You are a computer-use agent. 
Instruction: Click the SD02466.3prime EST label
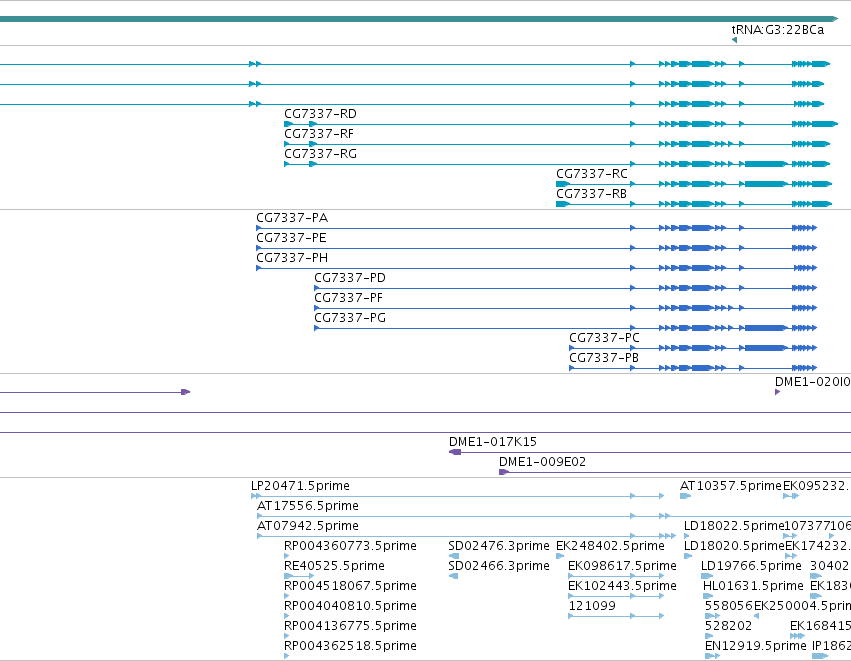tap(499, 566)
